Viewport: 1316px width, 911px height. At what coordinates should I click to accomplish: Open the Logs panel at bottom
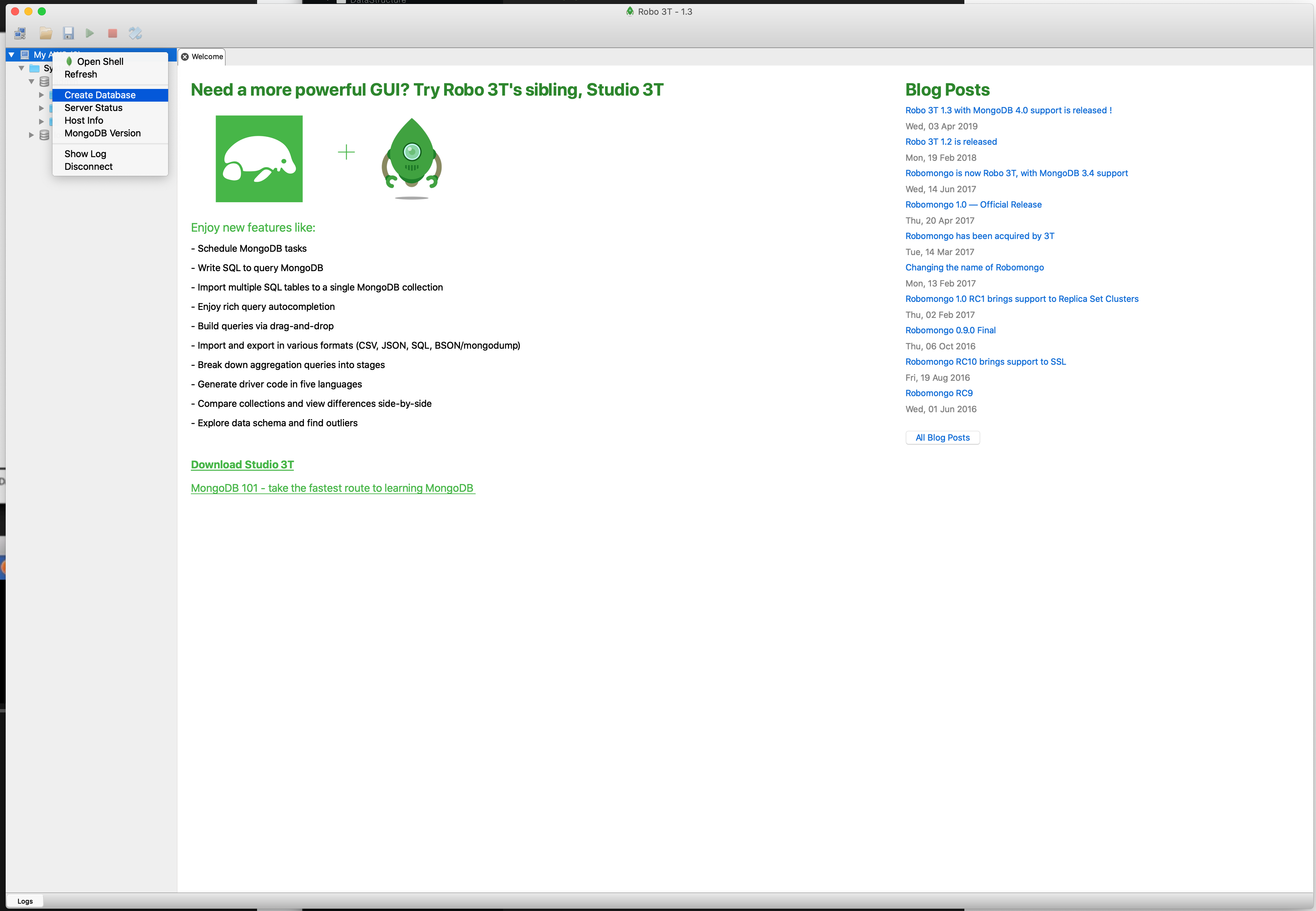point(25,901)
